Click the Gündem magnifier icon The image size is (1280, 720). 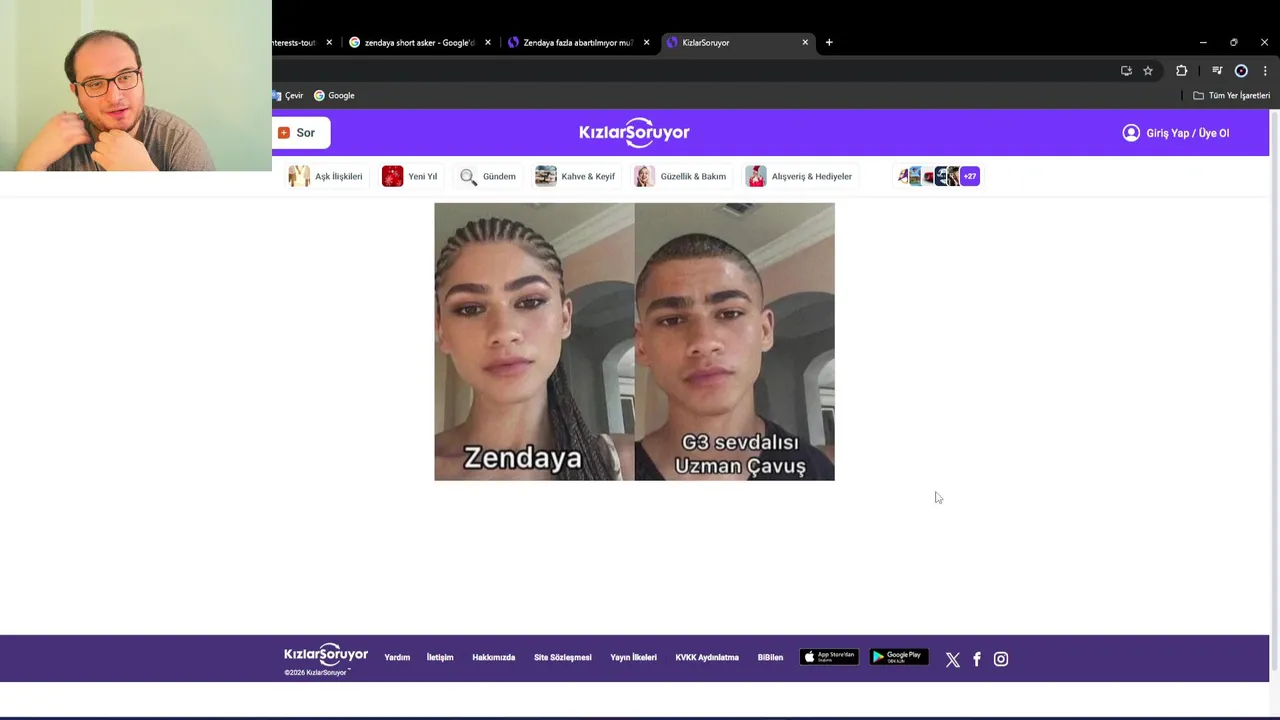468,176
